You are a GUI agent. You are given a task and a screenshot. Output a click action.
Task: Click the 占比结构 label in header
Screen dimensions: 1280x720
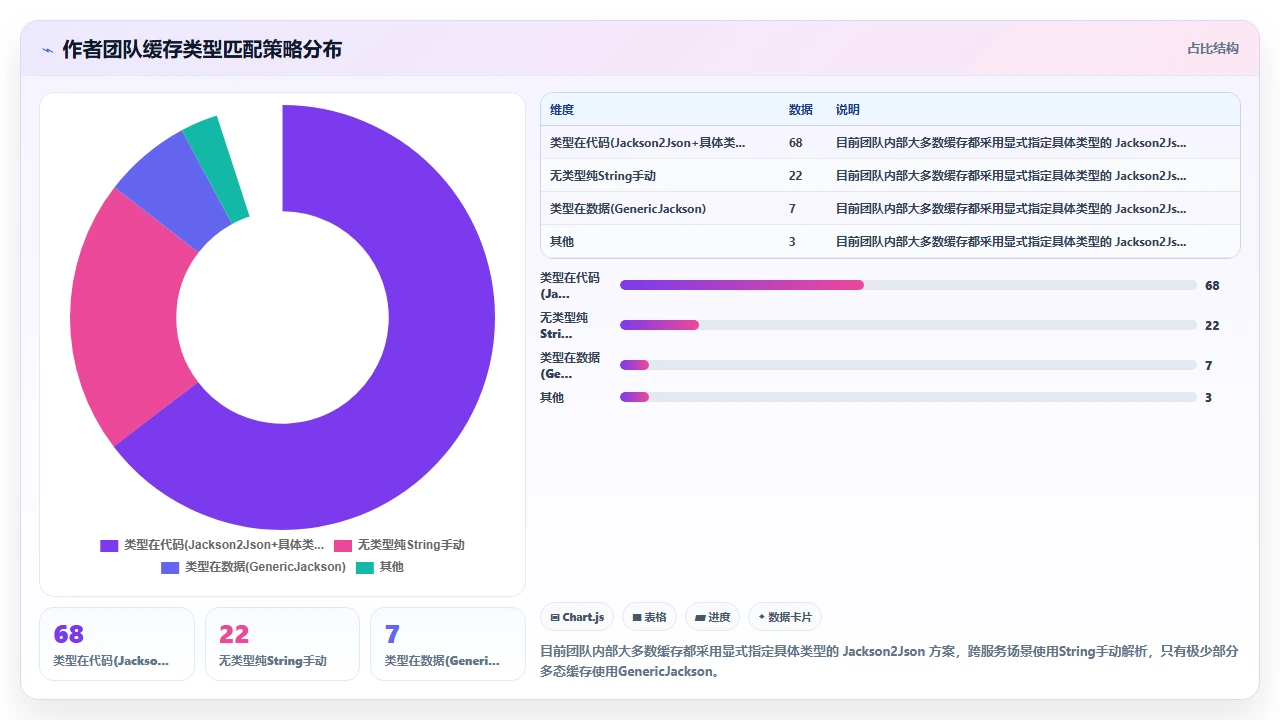[x=1212, y=48]
